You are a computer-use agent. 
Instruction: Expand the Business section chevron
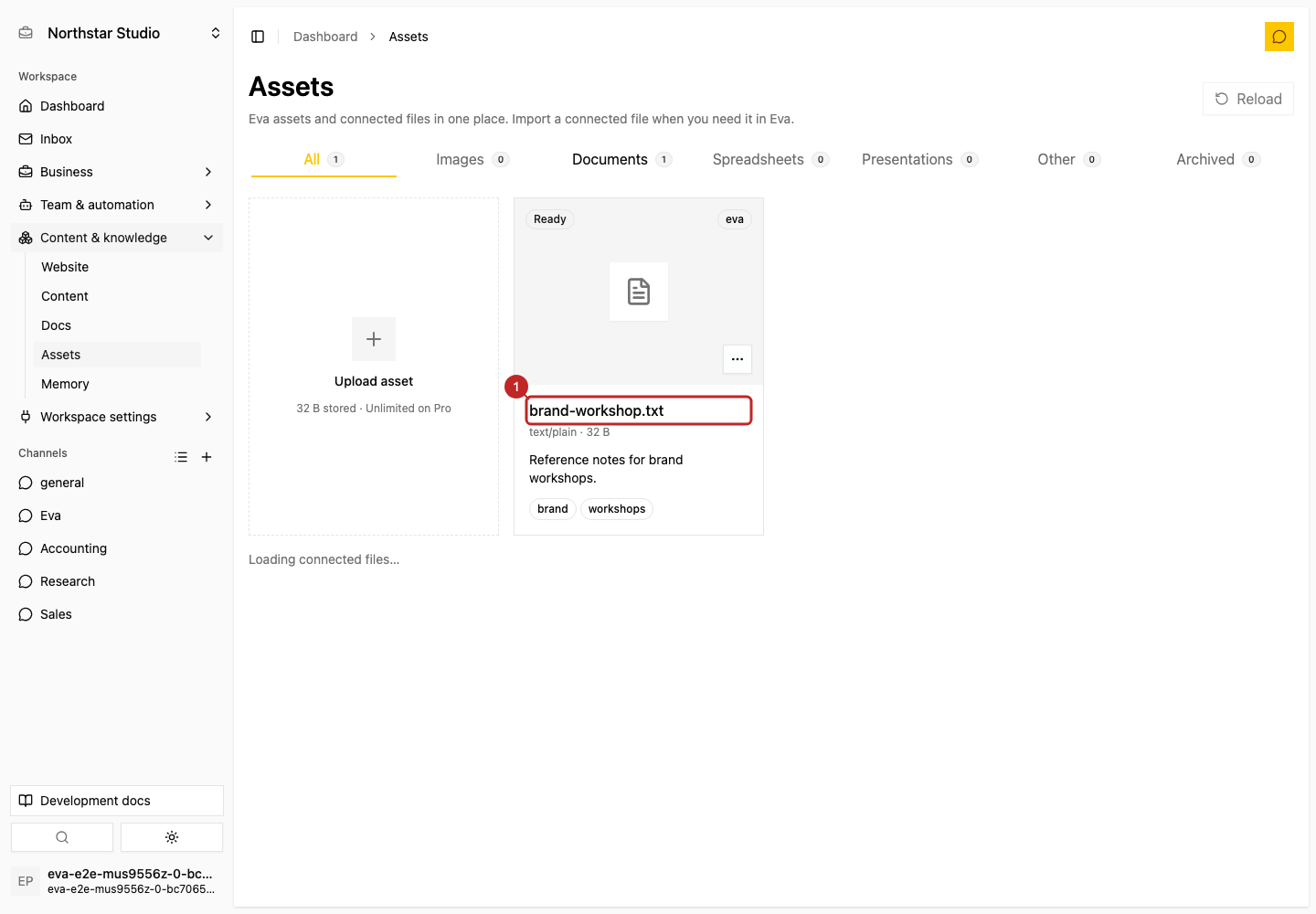[208, 172]
